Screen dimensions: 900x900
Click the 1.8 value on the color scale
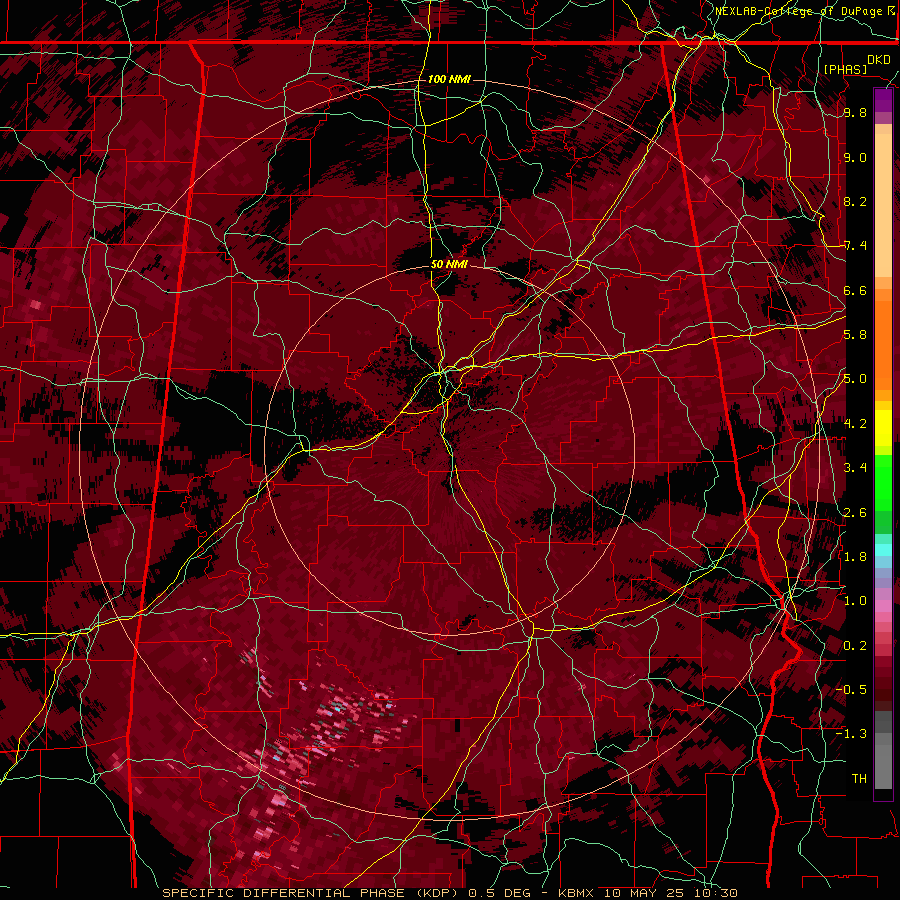[855, 557]
